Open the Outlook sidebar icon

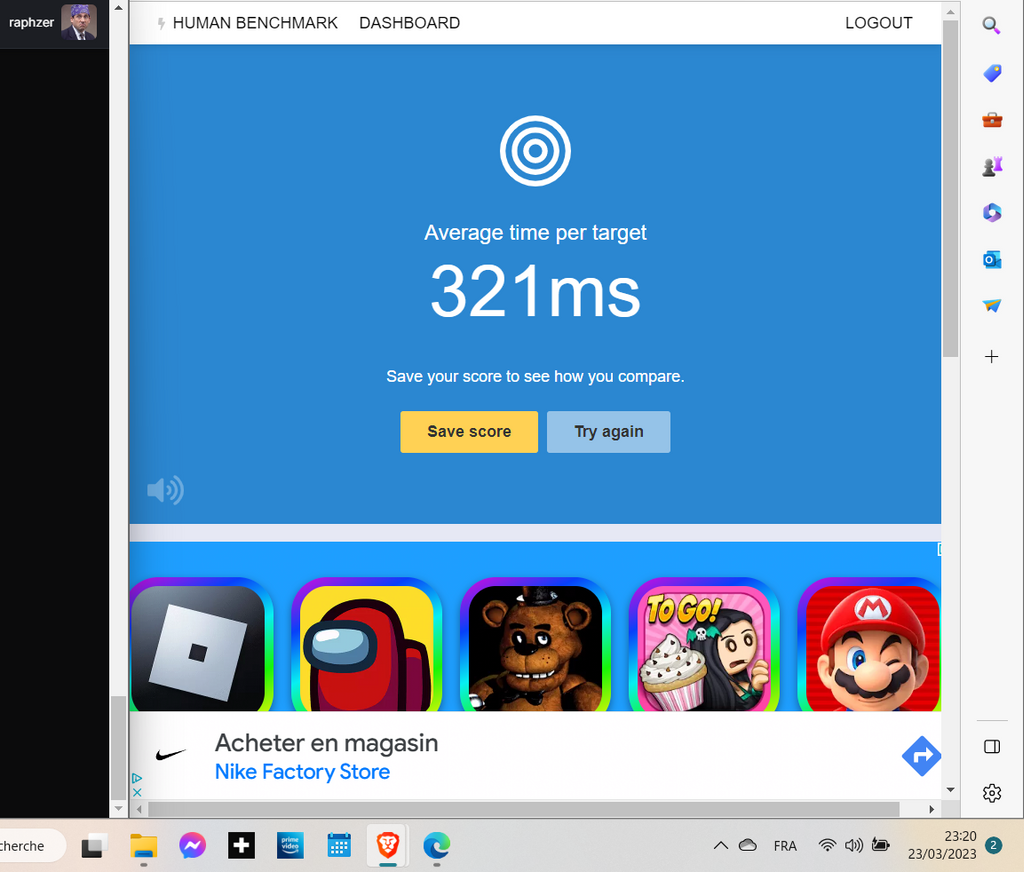click(991, 260)
